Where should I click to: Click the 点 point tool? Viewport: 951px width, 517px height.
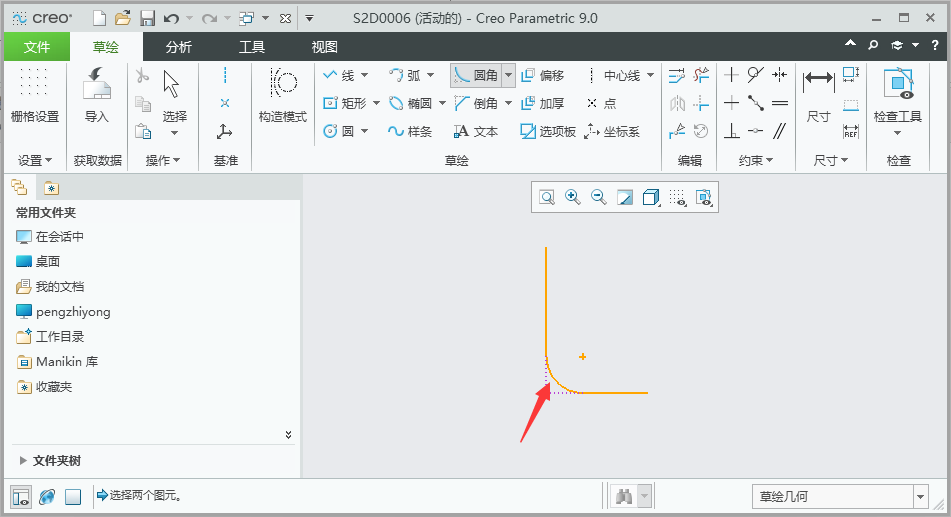coord(601,103)
